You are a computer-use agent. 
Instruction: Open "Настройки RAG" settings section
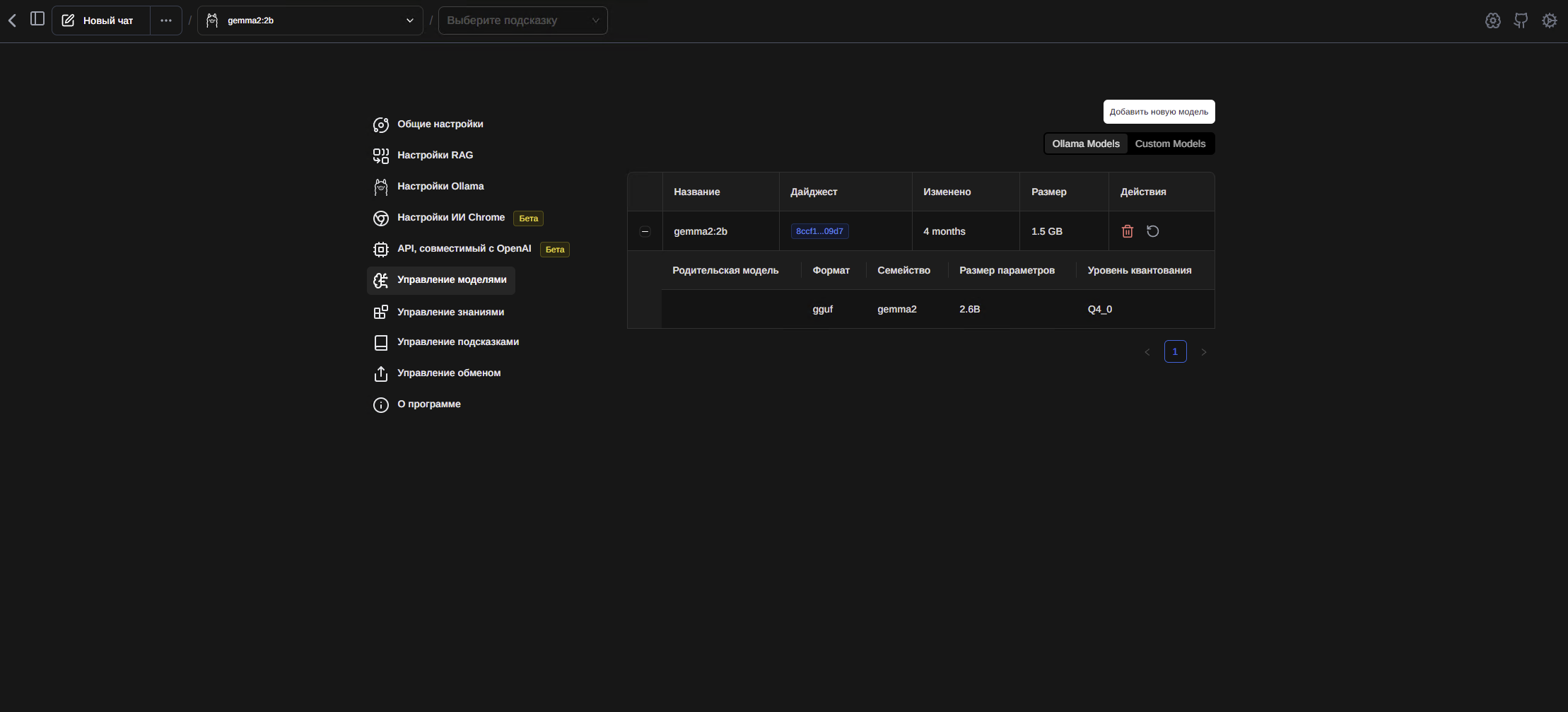point(435,156)
